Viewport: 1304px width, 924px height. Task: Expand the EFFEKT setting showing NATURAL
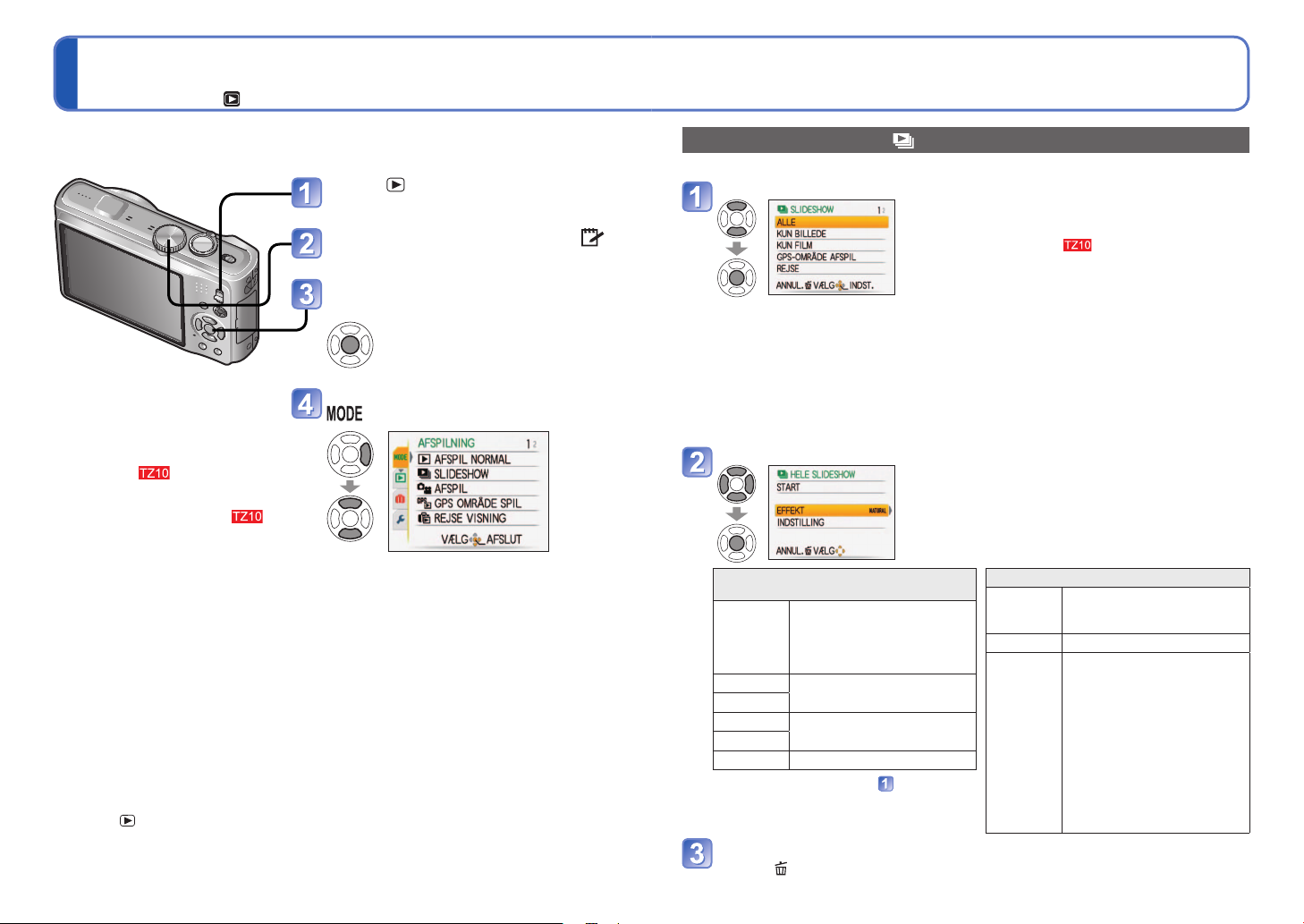pos(832,511)
